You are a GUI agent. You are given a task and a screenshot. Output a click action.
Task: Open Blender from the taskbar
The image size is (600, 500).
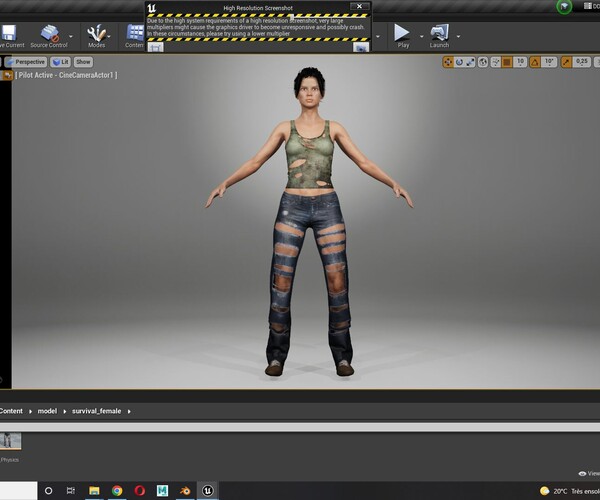tap(185, 490)
